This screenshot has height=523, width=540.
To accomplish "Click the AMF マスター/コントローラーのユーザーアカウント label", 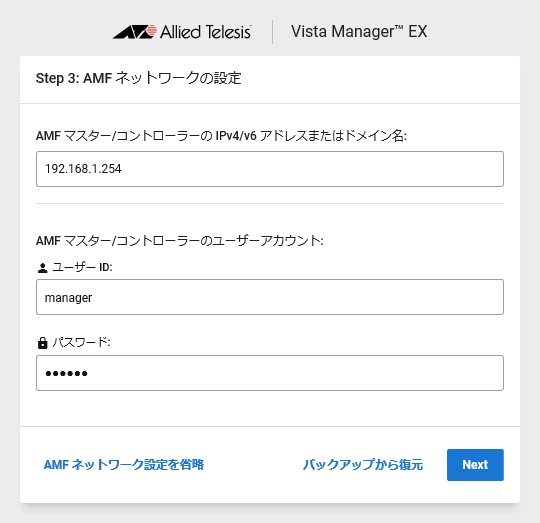I will pos(180,241).
